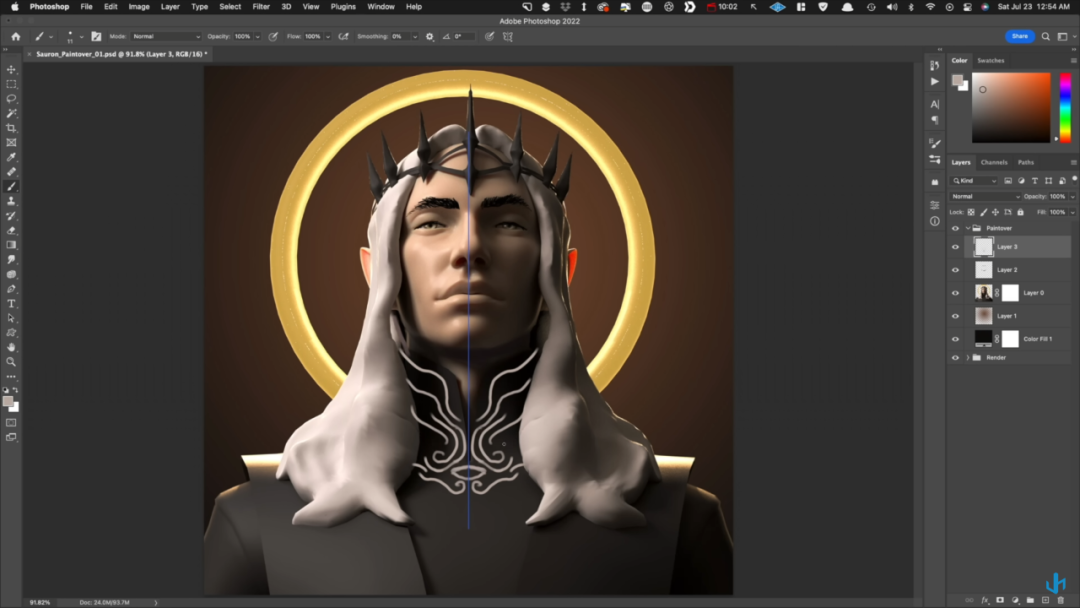Select the Frame tool
The height and width of the screenshot is (608, 1080).
pyautogui.click(x=11, y=143)
